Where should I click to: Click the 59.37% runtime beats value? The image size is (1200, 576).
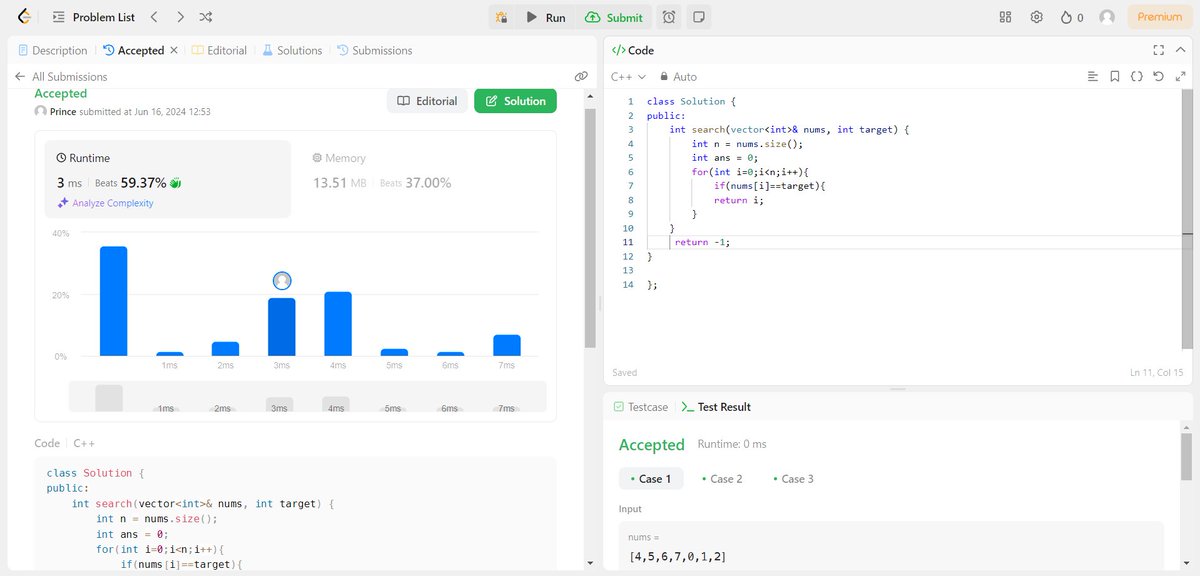coord(144,183)
